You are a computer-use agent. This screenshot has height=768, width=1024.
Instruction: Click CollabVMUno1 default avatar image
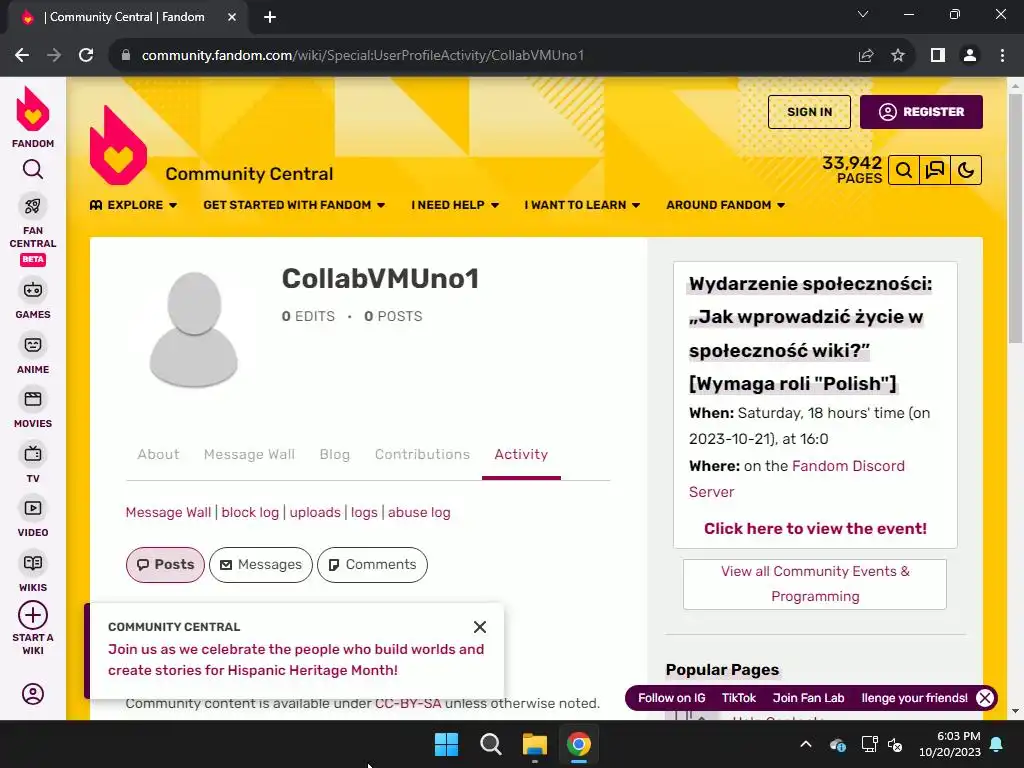(x=194, y=330)
